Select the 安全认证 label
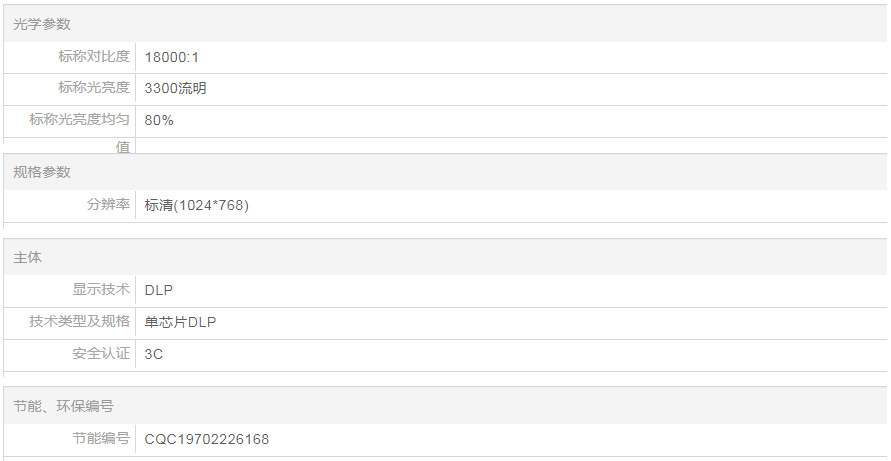 coord(101,354)
